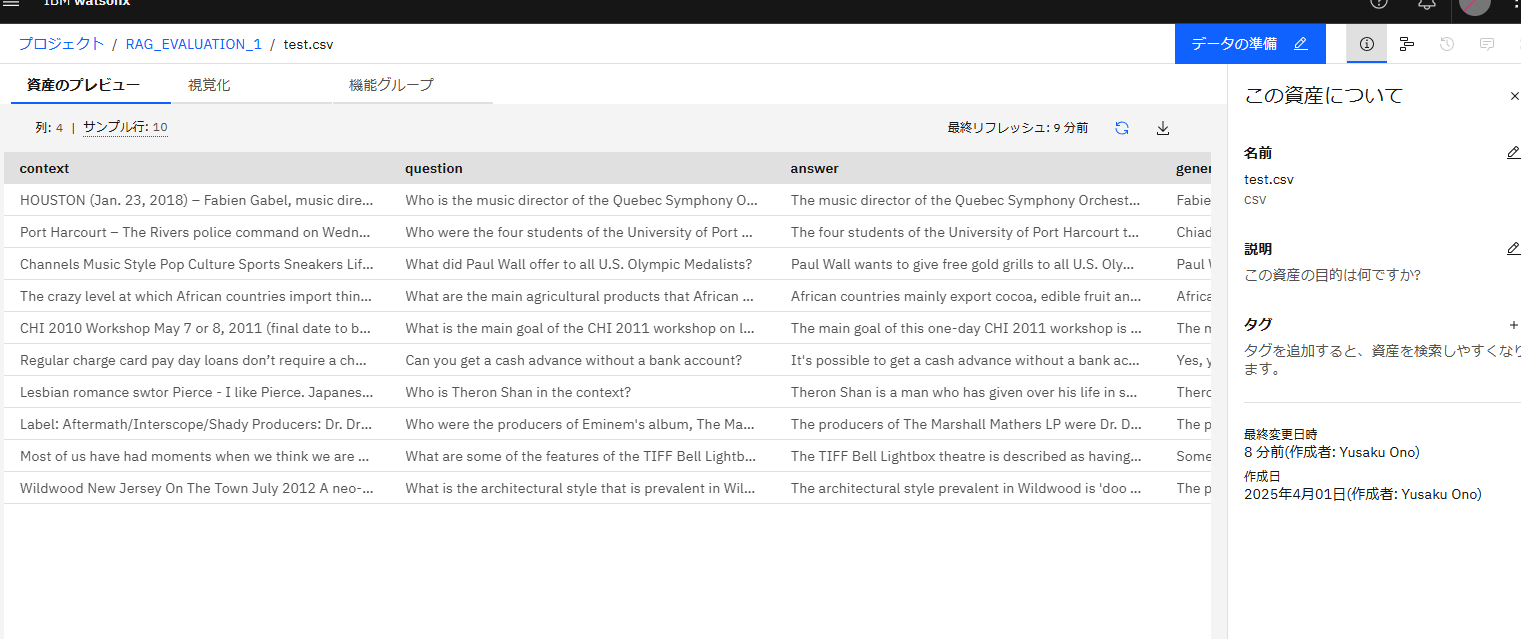Click the '最終リフレッシュ: 9 分前' status text
The image size is (1521, 639).
(x=1018, y=128)
